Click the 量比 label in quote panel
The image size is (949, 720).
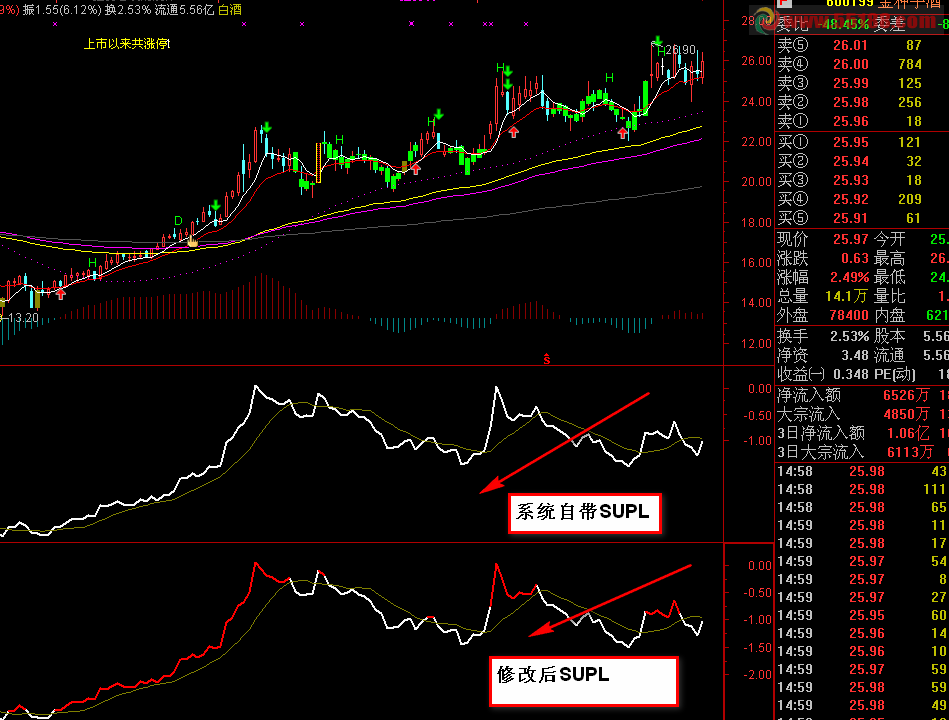889,296
